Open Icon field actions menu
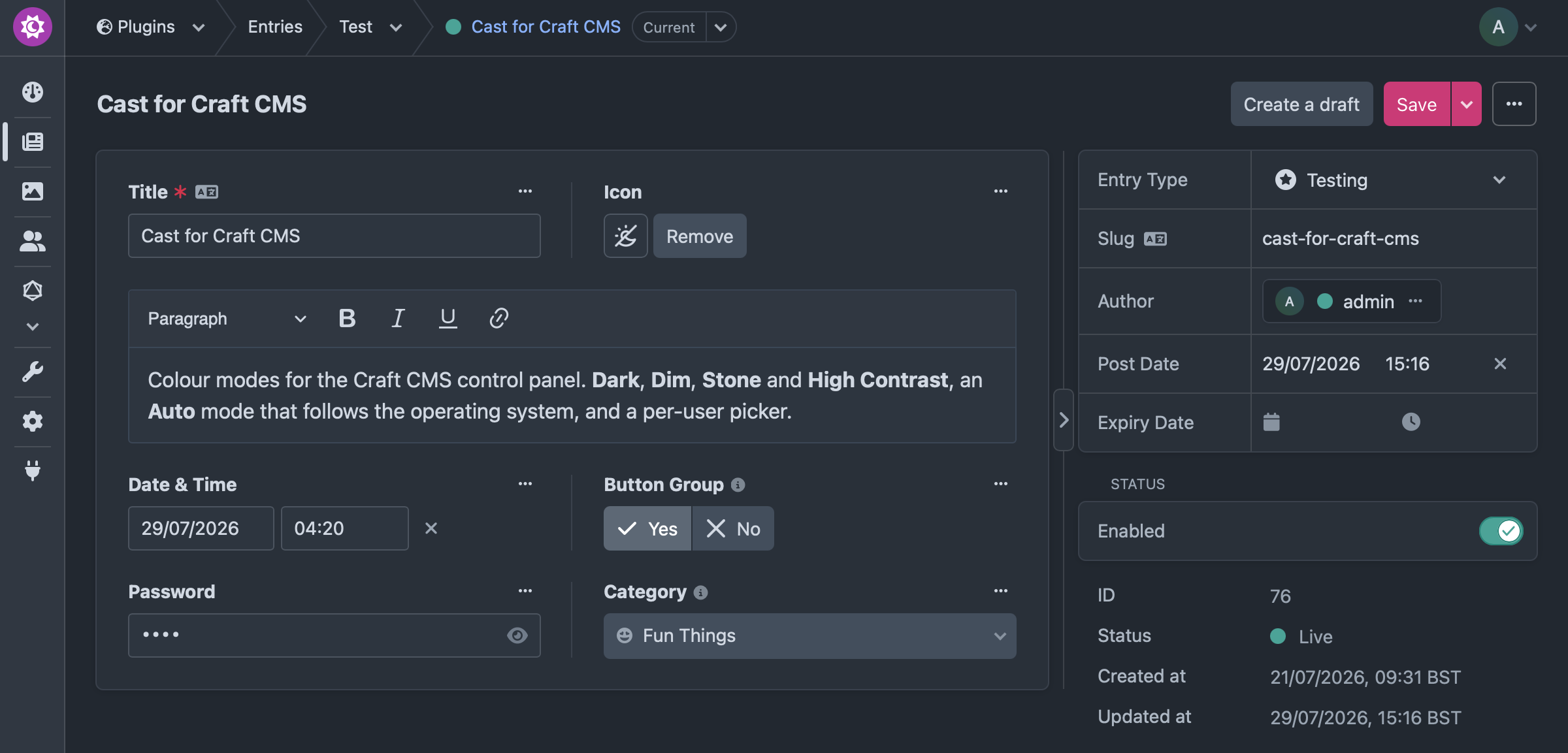 [1001, 191]
